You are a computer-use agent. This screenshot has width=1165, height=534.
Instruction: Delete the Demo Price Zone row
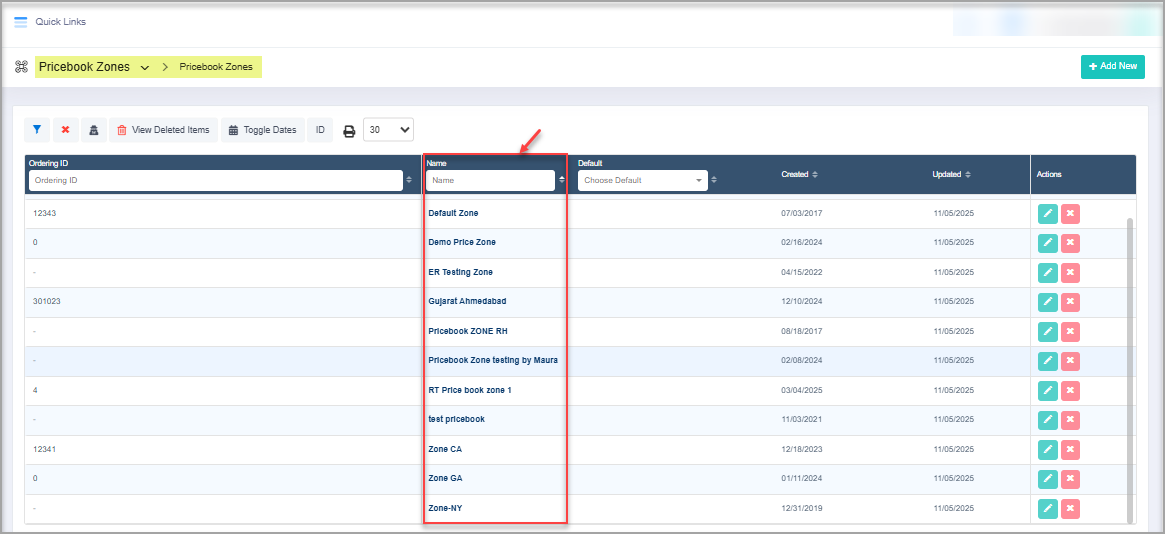[x=1070, y=242]
